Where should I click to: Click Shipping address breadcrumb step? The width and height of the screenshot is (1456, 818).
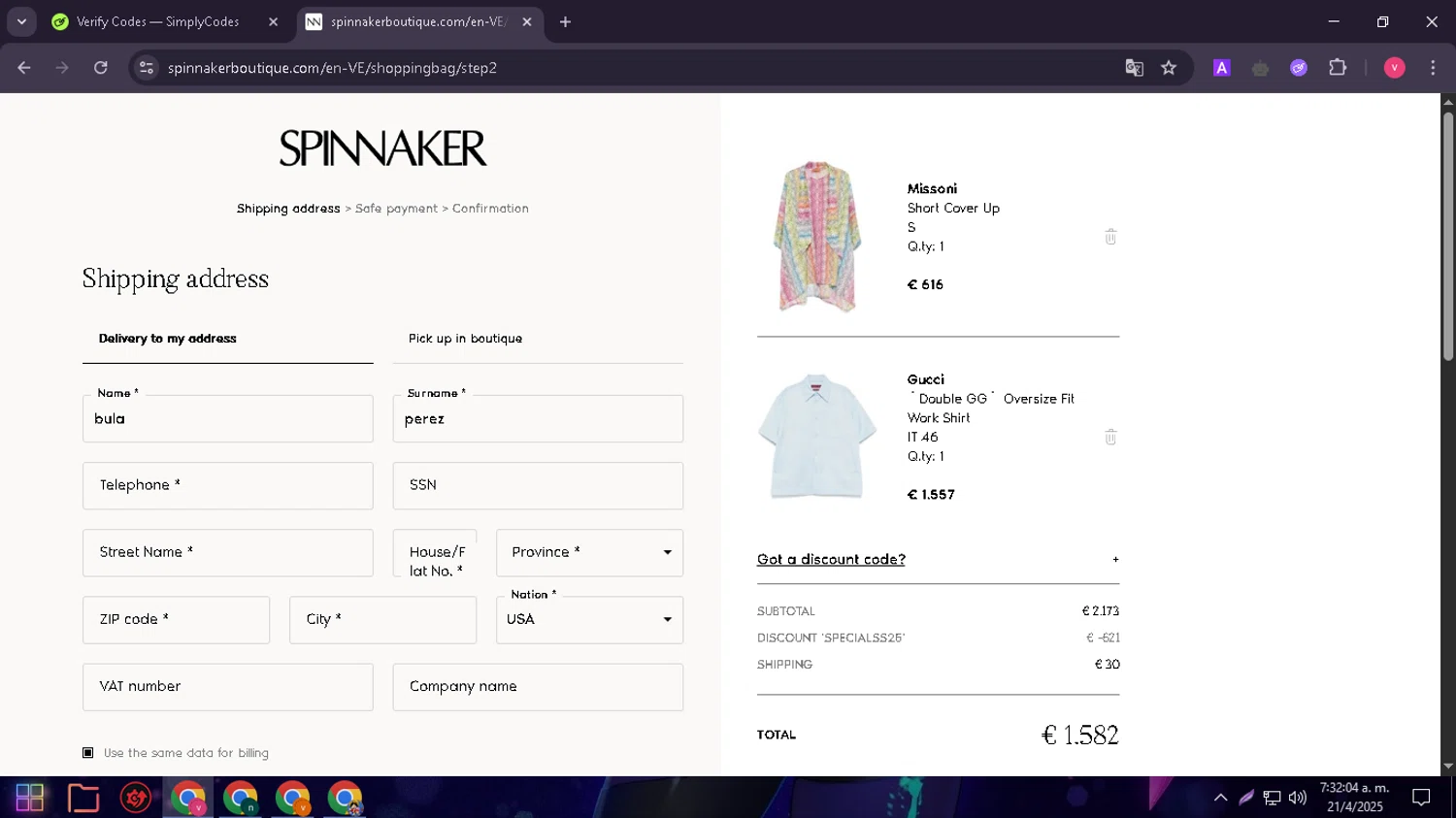(288, 209)
